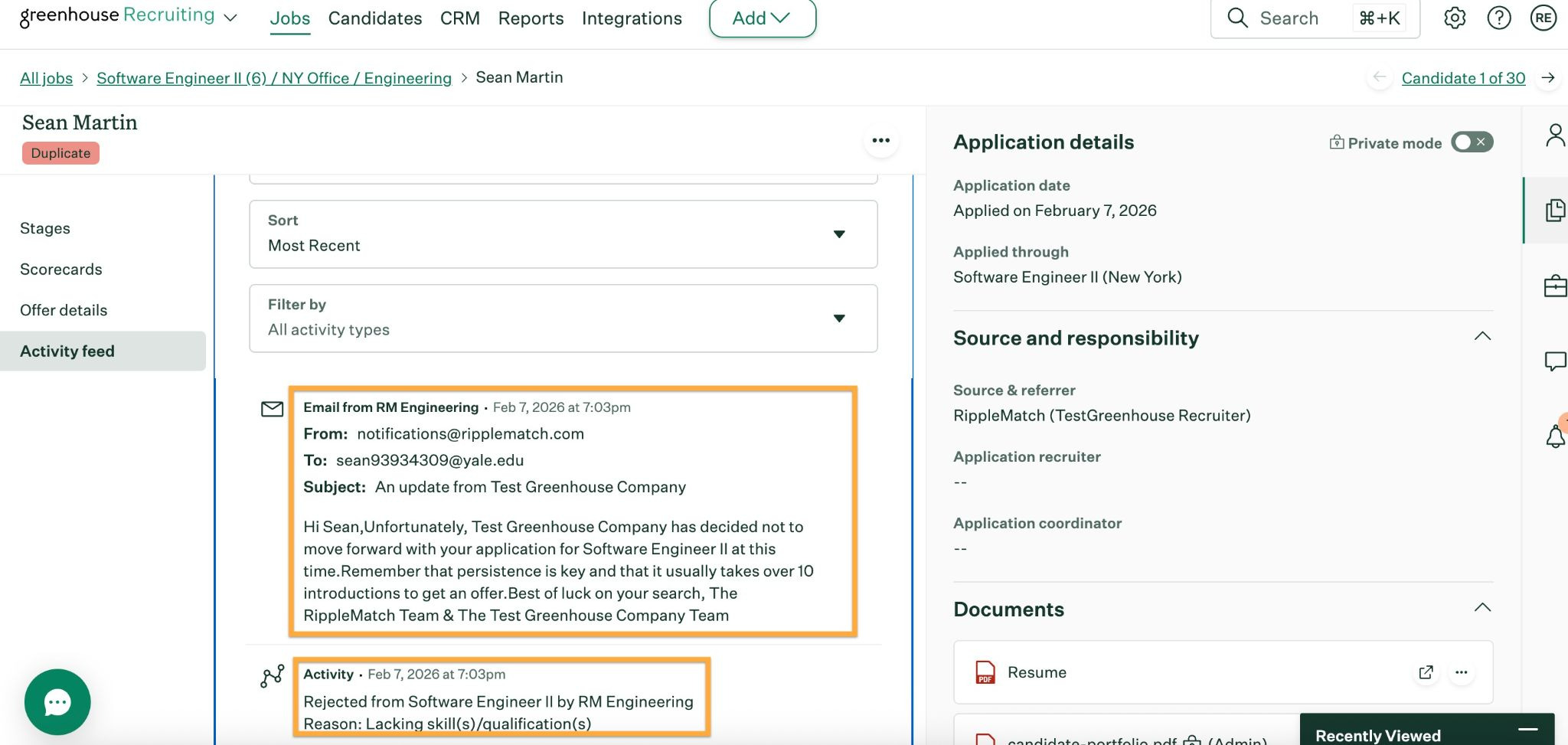Image resolution: width=1568 pixels, height=745 pixels.
Task: Click the Candidate 1 of 30 link
Action: 1463,78
